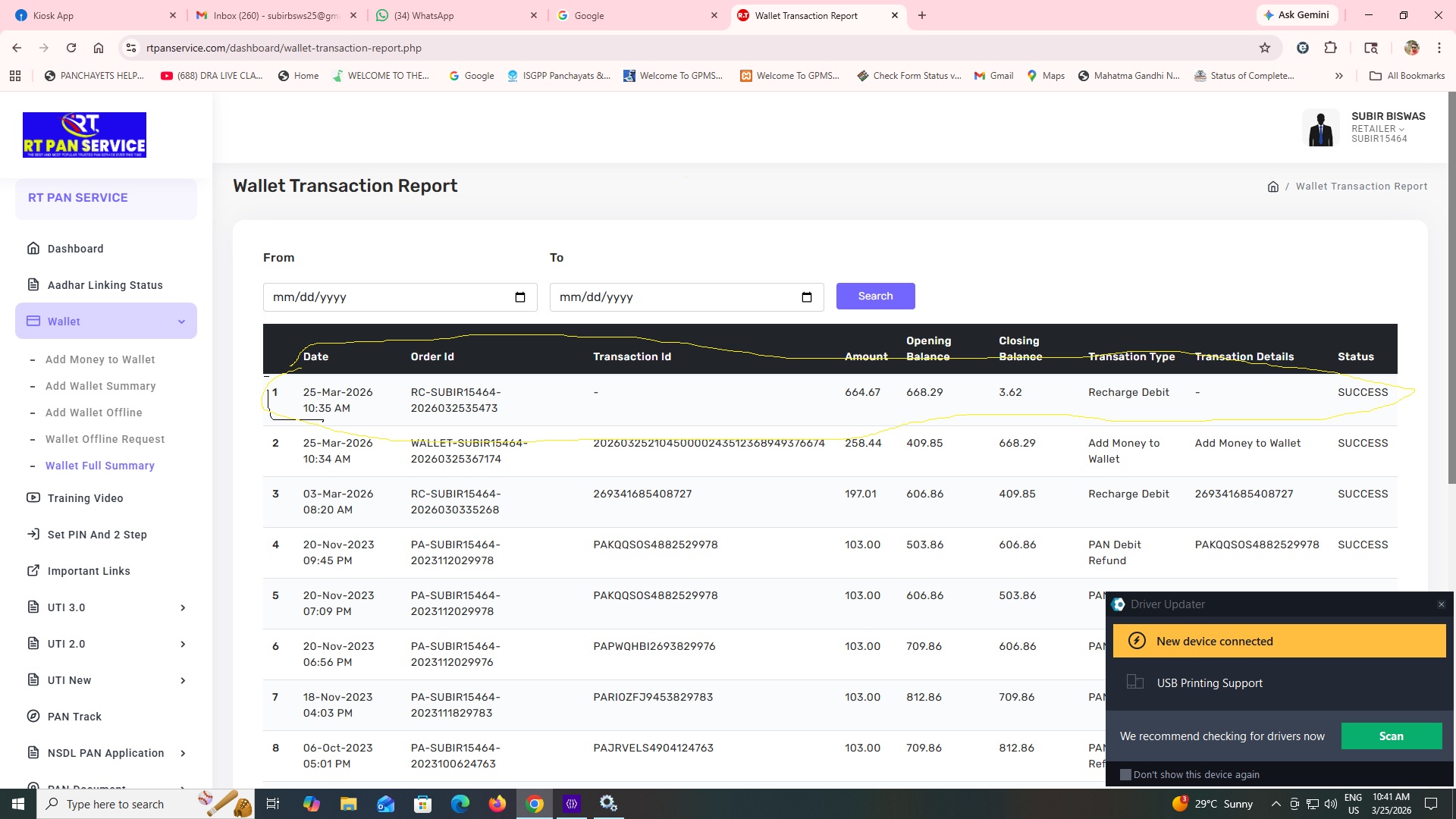
Task: Open the Chrome extensions puzzle icon
Action: click(1330, 48)
